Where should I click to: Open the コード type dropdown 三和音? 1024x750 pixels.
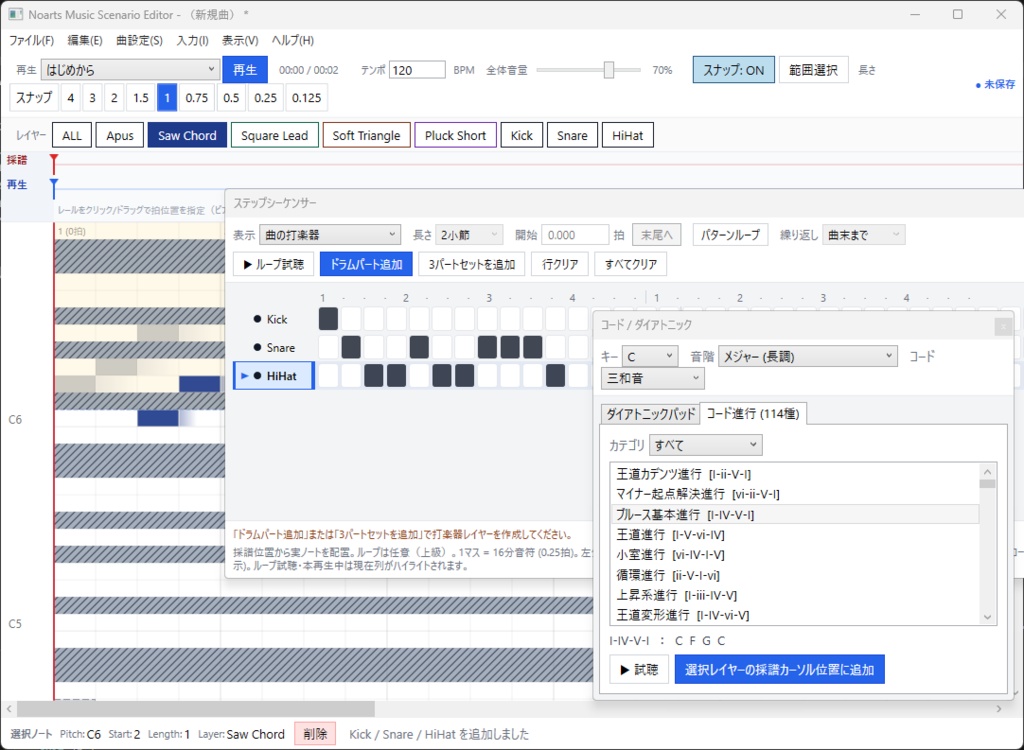652,378
